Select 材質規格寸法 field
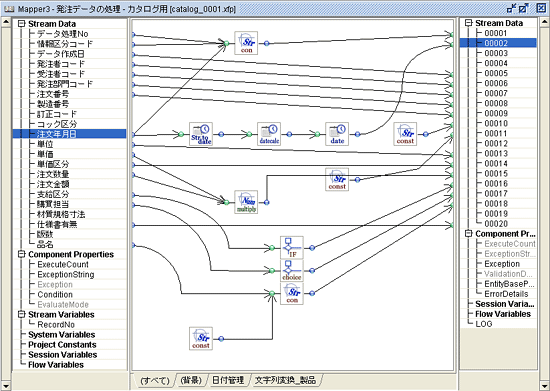 (61, 214)
